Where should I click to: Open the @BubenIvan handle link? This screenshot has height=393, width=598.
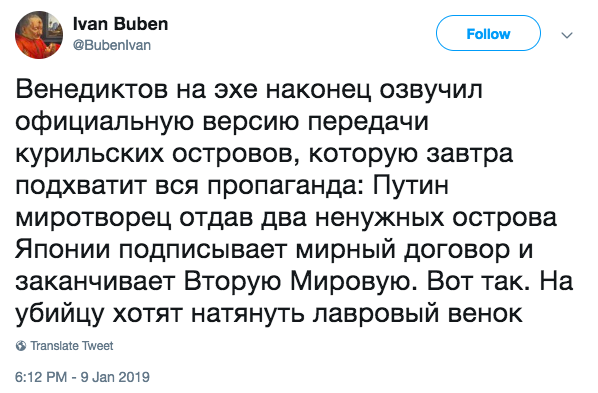click(x=111, y=45)
